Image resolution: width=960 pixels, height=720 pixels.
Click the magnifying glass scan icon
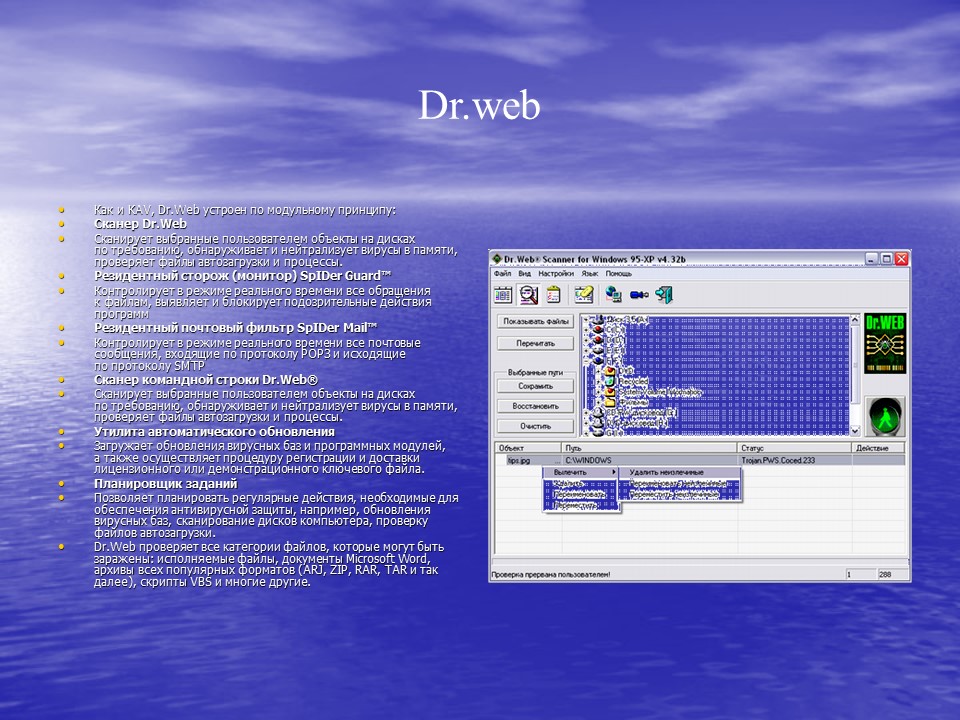pyautogui.click(x=527, y=294)
